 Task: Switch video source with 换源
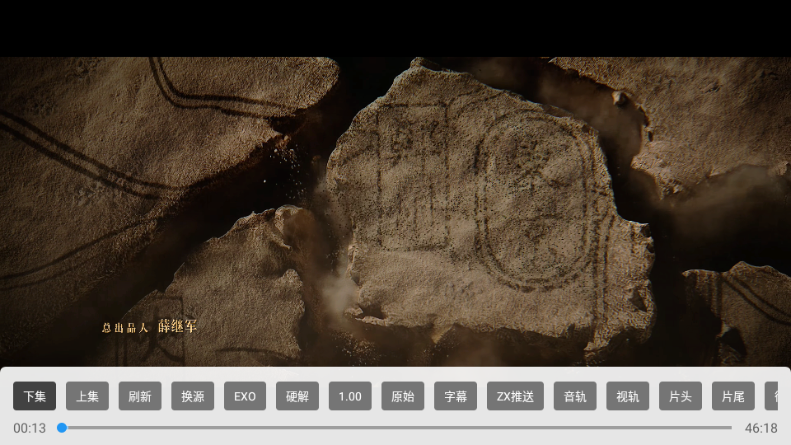pos(192,396)
